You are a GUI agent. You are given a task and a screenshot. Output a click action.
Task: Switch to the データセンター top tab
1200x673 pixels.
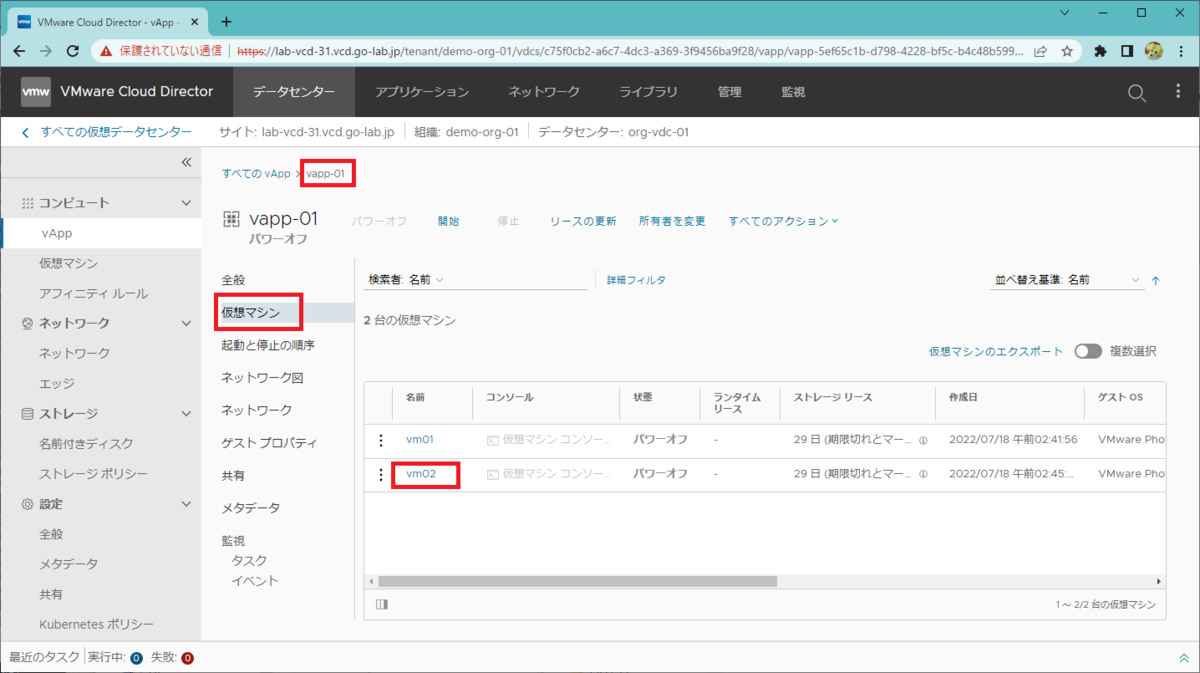294,92
